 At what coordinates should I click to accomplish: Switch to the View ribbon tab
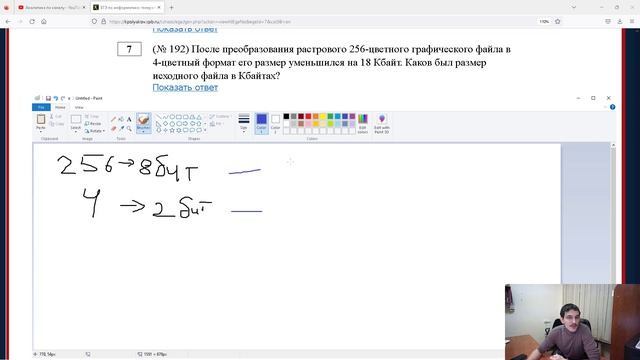click(x=79, y=107)
